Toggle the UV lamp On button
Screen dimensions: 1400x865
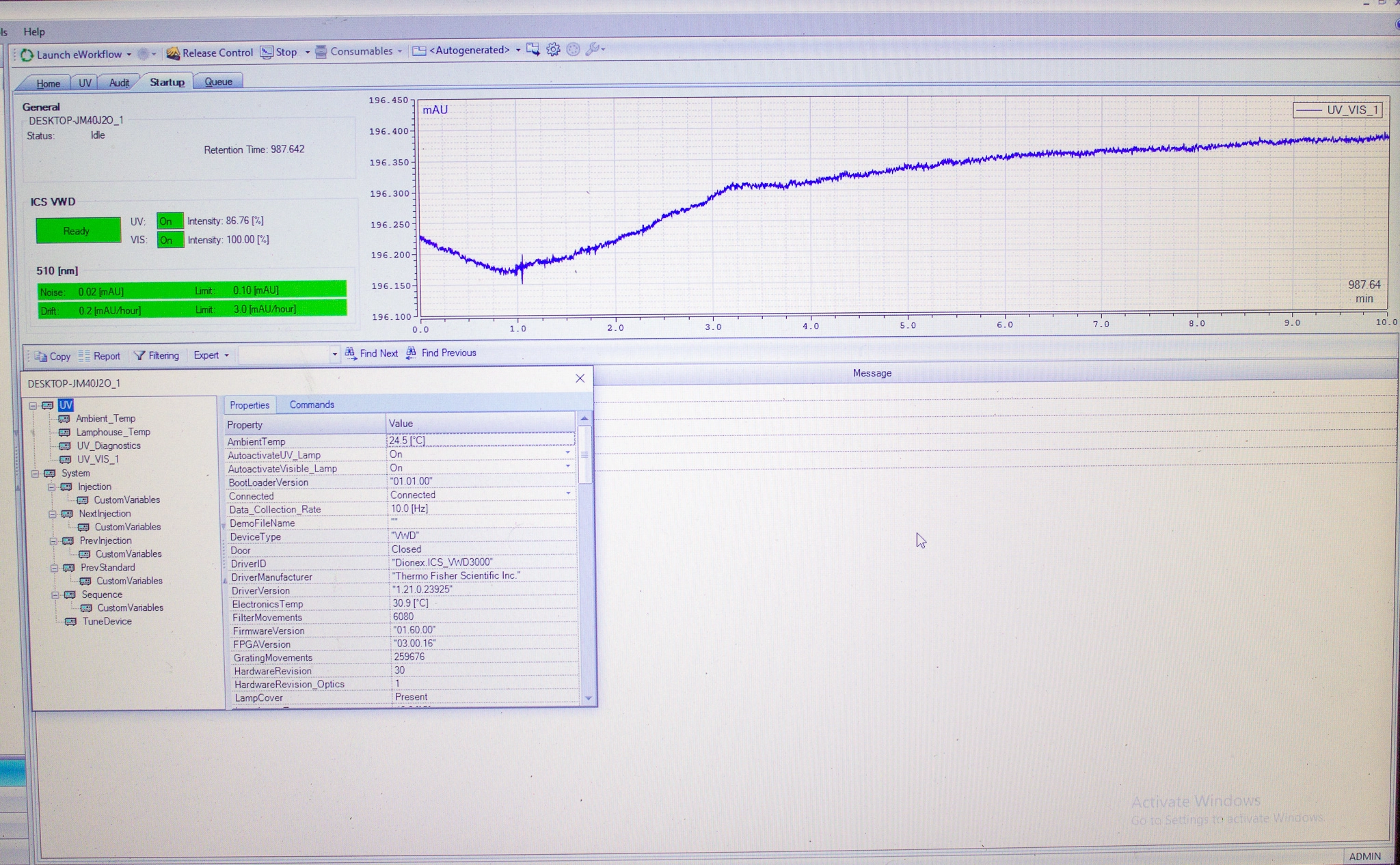click(x=170, y=221)
